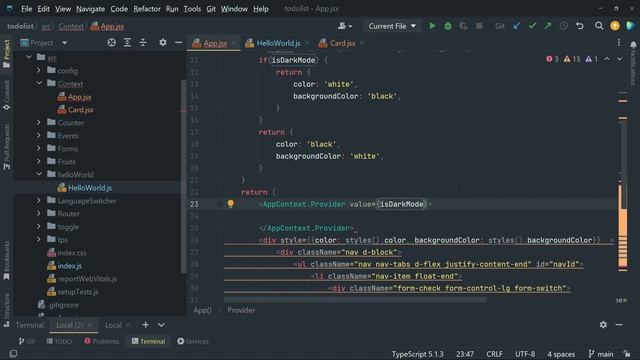Go to next highlighted error arrow

point(620,59)
